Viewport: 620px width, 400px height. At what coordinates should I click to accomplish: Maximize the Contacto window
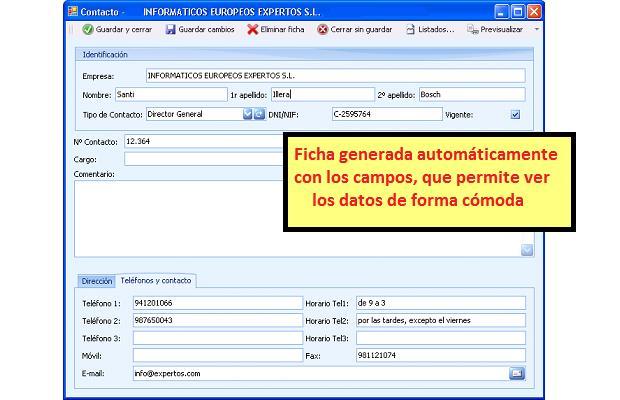pos(518,11)
